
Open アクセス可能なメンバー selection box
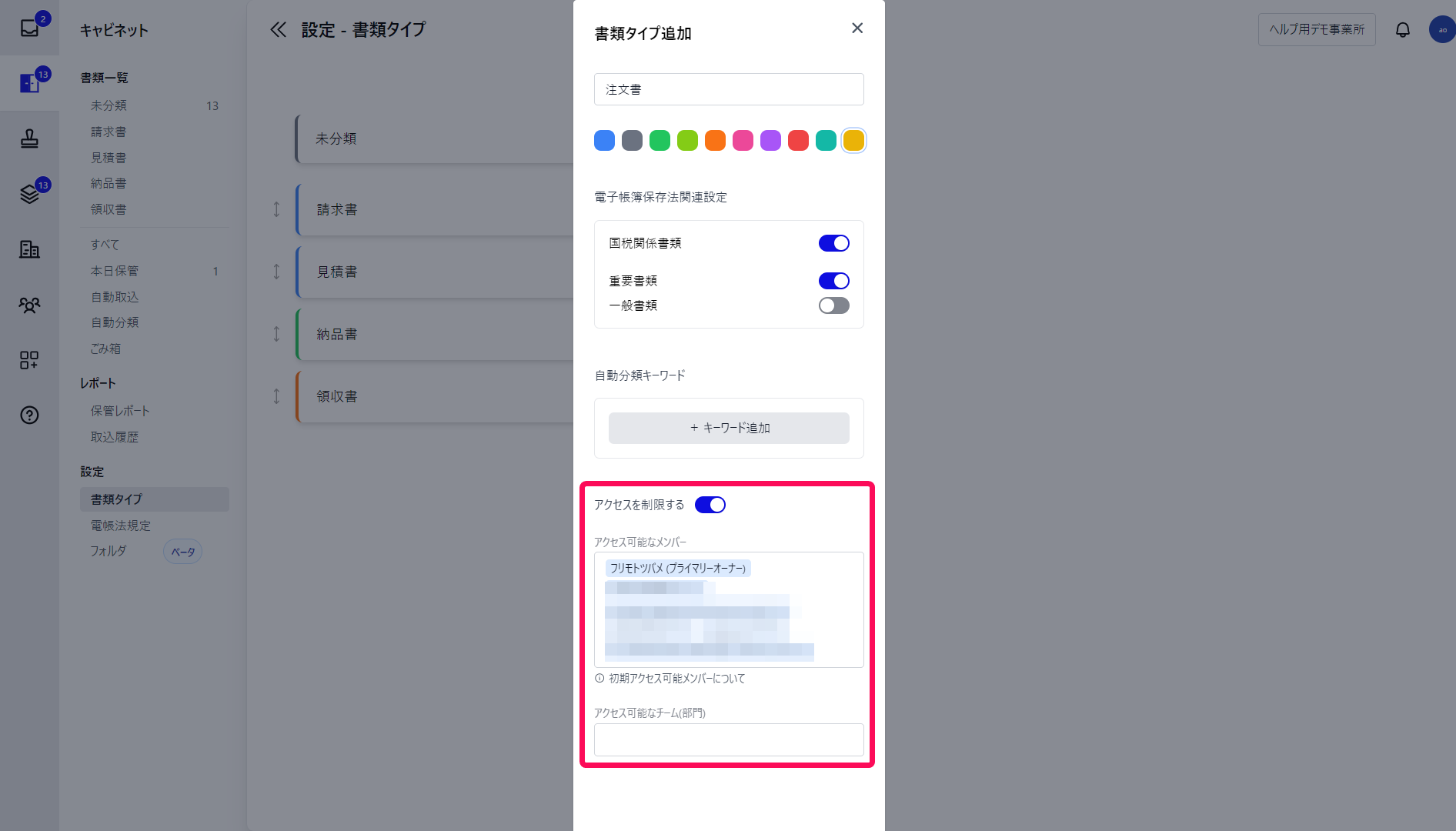click(729, 609)
